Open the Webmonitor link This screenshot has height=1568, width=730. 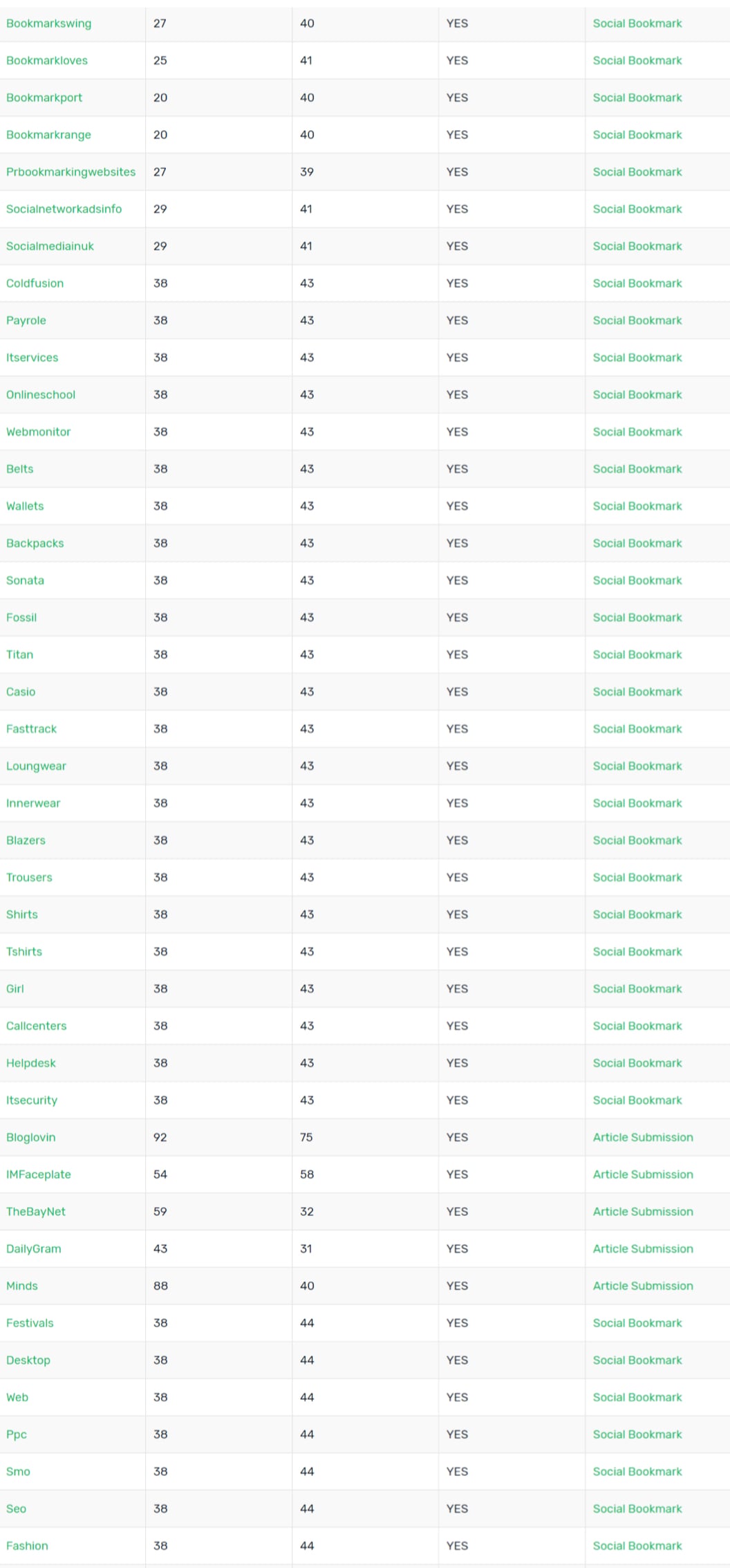pos(38,432)
